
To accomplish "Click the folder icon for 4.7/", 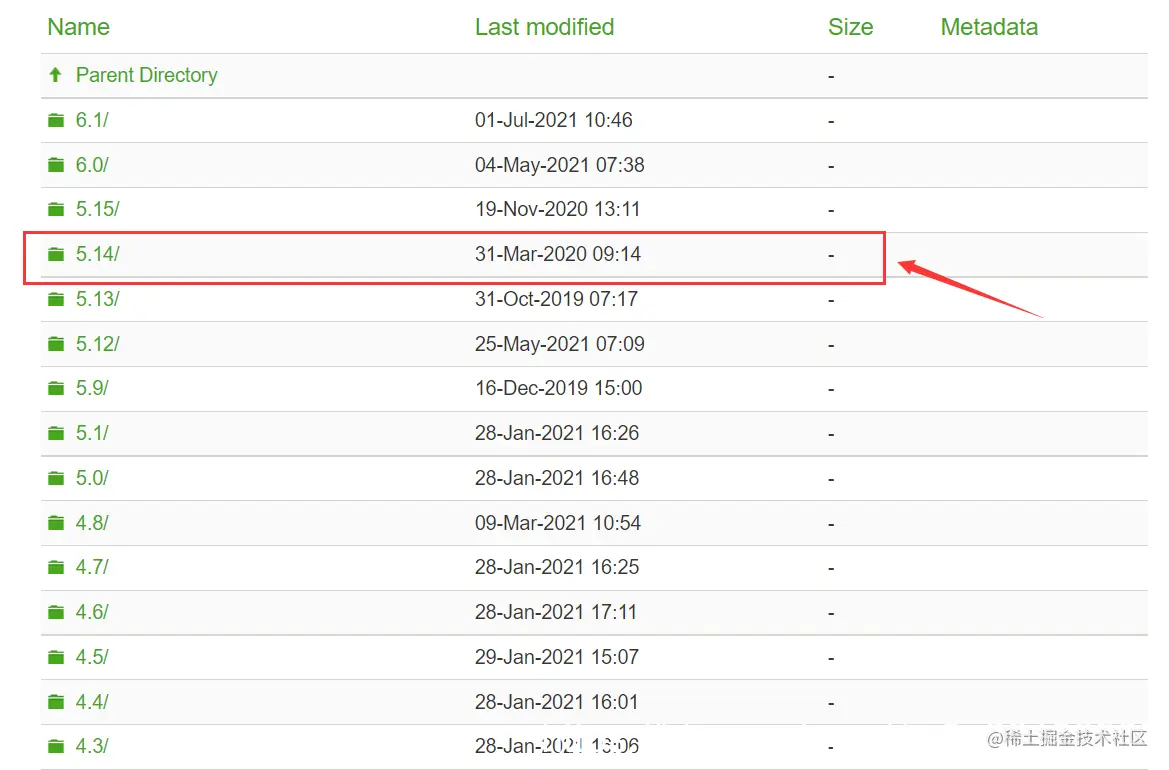I will pos(56,567).
